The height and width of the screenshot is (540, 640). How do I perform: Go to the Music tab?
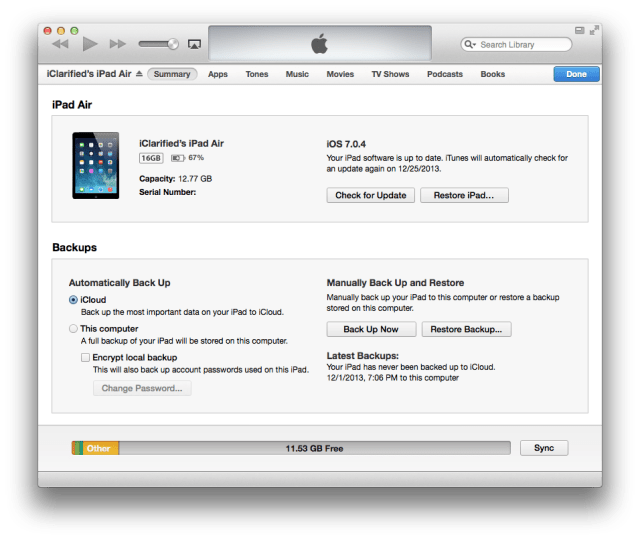297,74
